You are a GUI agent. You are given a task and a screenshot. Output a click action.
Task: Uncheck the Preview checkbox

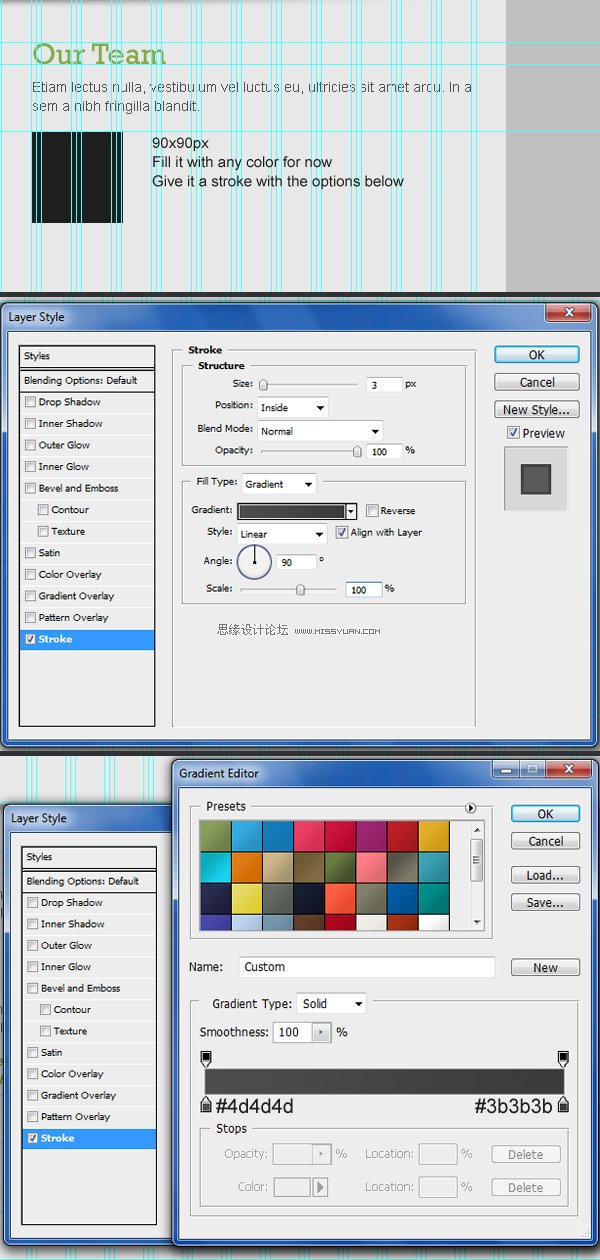pyautogui.click(x=513, y=433)
